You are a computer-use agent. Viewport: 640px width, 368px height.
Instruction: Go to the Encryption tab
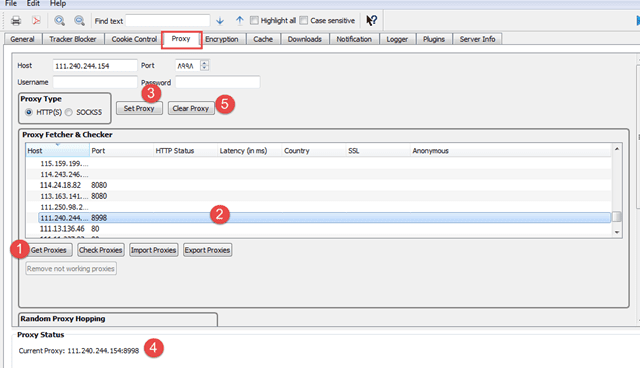click(x=222, y=39)
